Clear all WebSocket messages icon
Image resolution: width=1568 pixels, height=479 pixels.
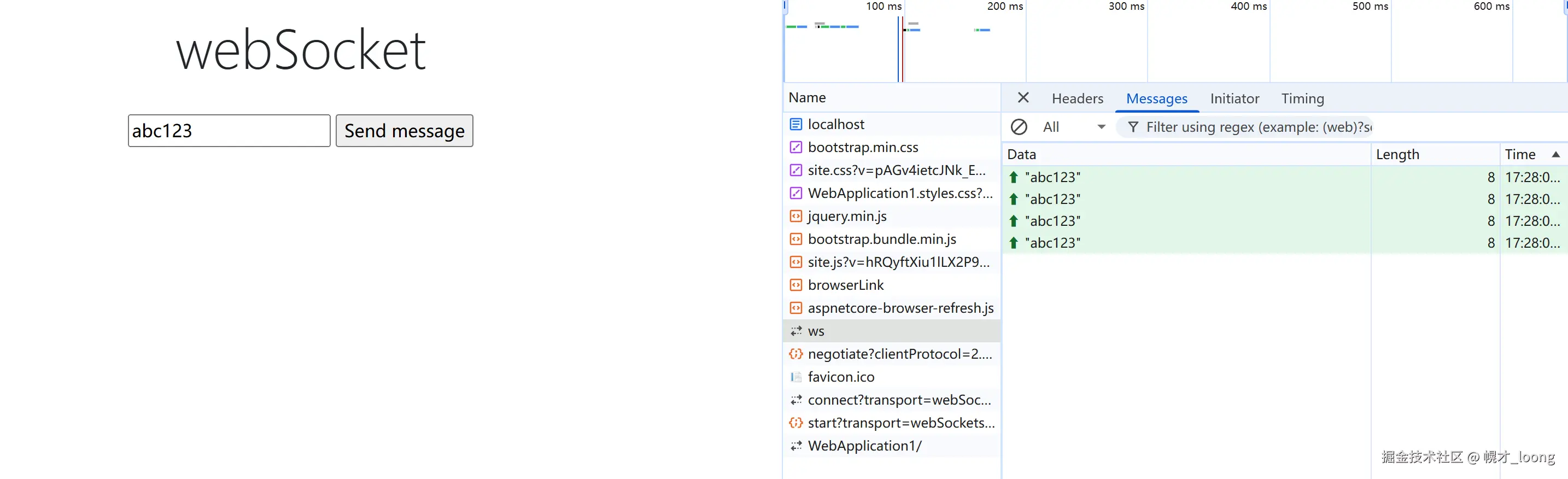1019,127
